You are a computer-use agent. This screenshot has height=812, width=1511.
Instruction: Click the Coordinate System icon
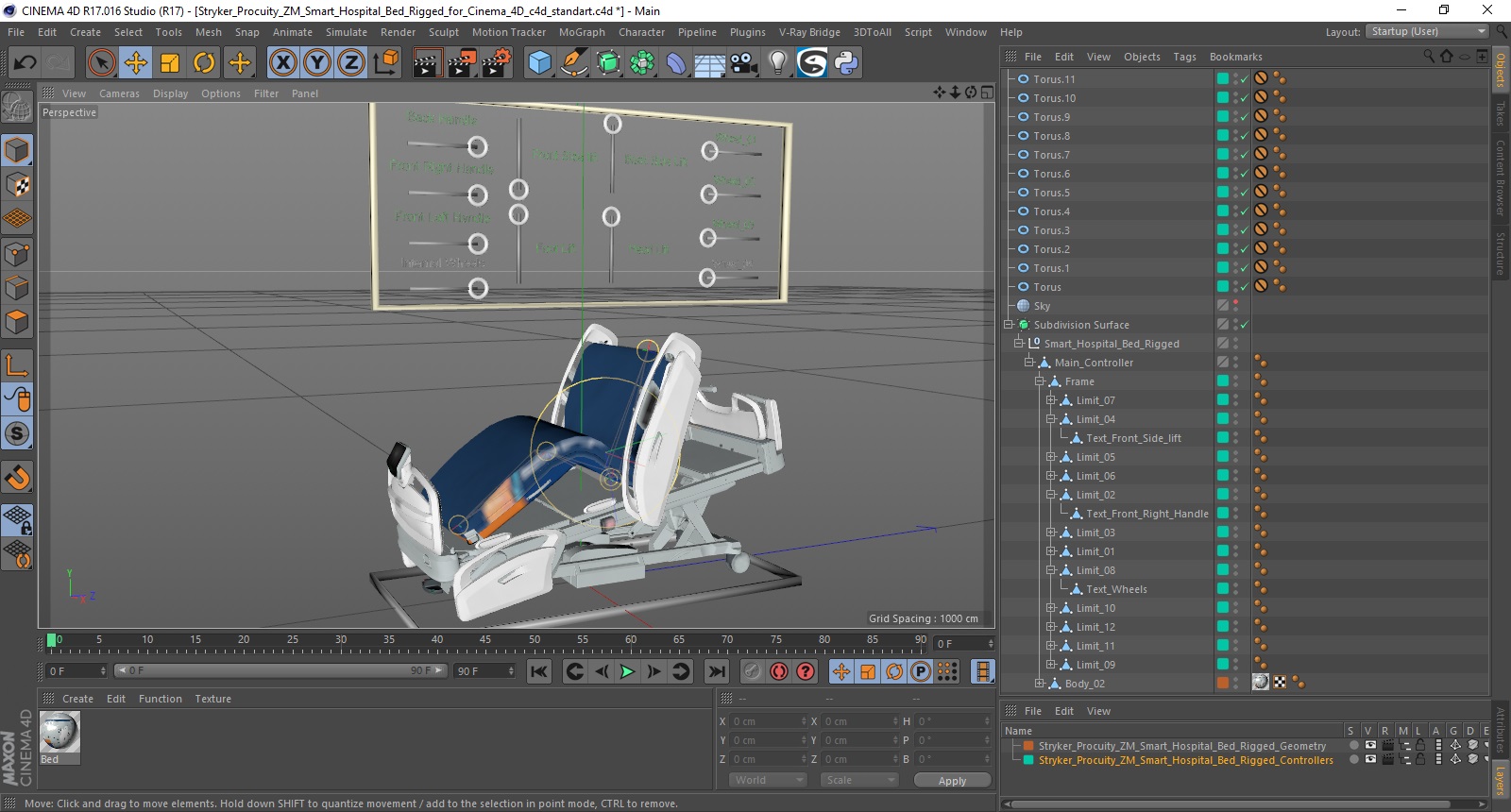(385, 63)
